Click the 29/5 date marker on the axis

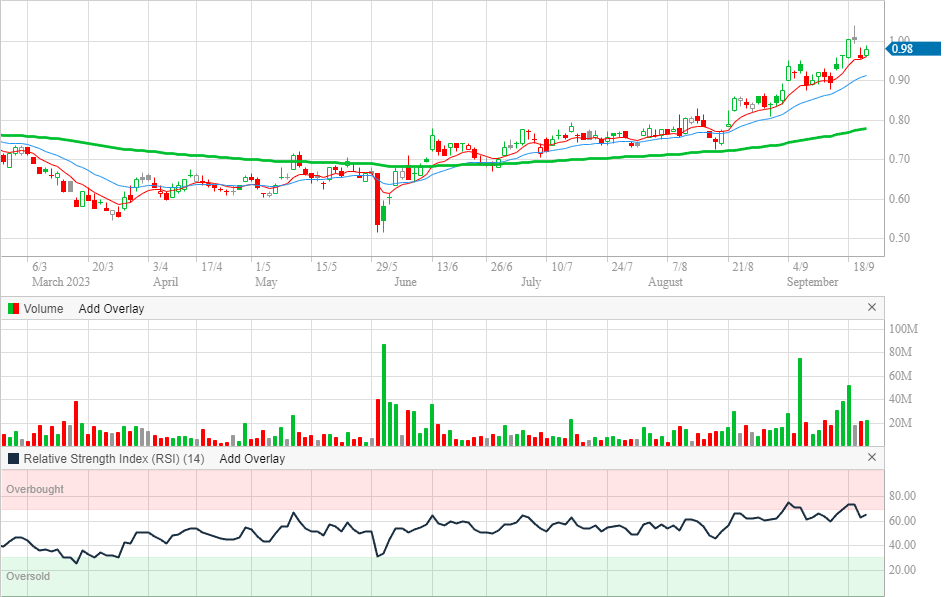tap(387, 267)
